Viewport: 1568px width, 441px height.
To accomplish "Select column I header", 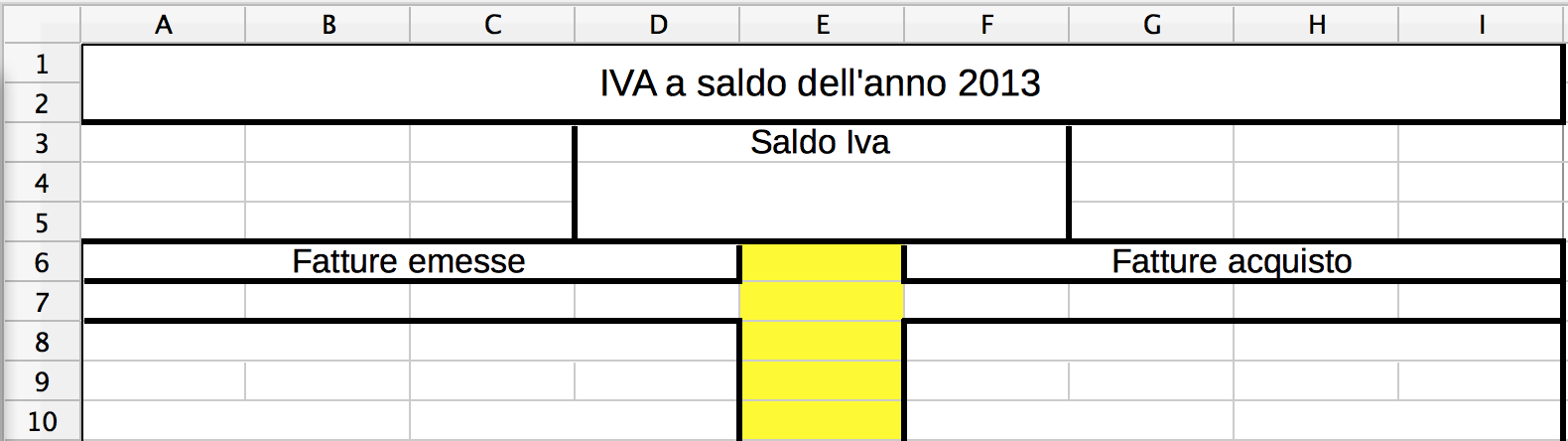I will pos(1482,25).
